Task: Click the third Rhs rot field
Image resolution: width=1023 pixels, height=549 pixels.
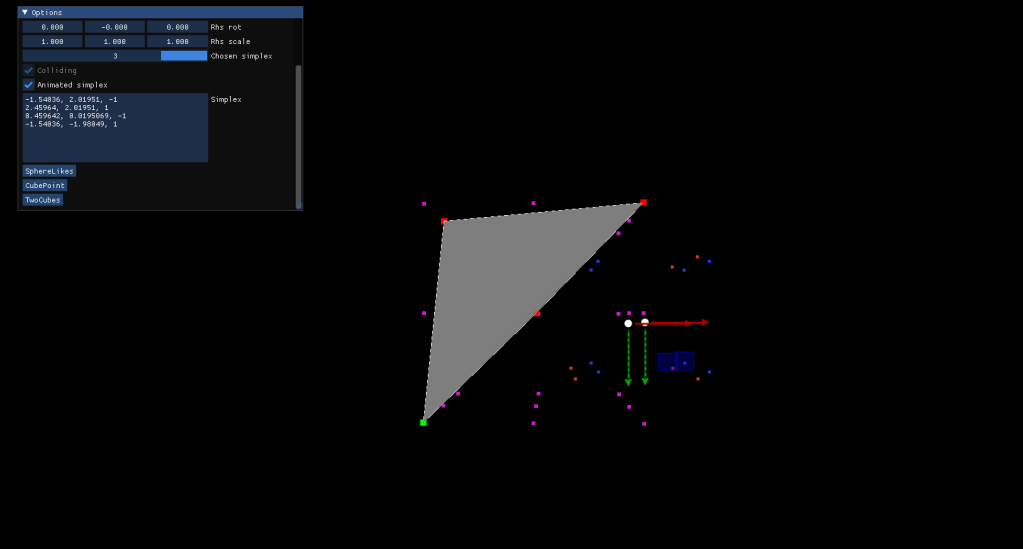Action: tap(177, 27)
